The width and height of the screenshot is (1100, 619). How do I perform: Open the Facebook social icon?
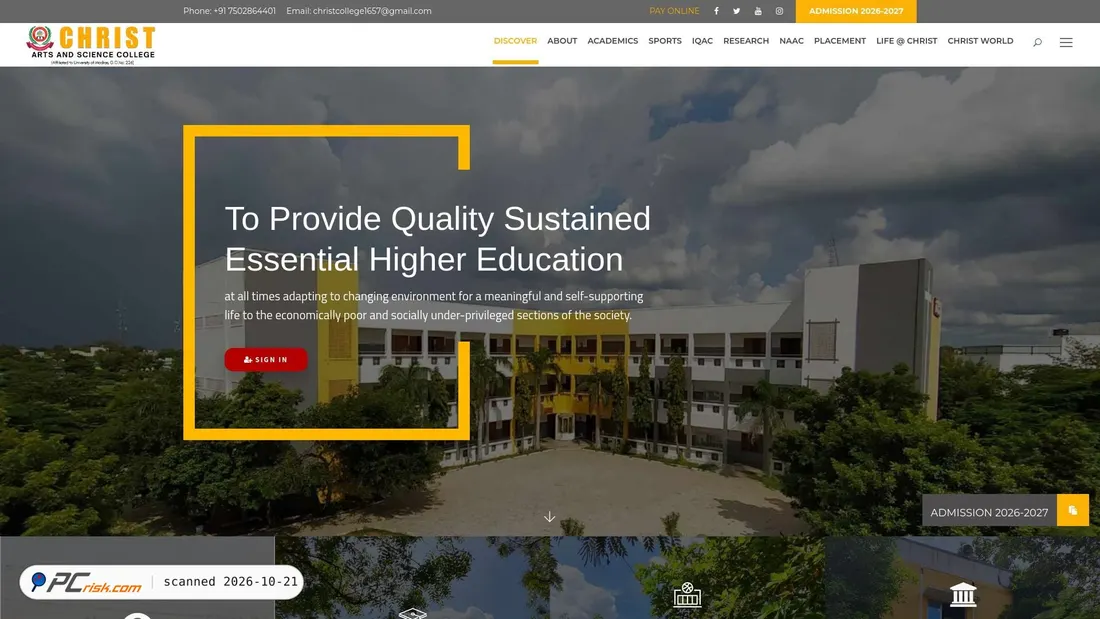click(x=716, y=11)
